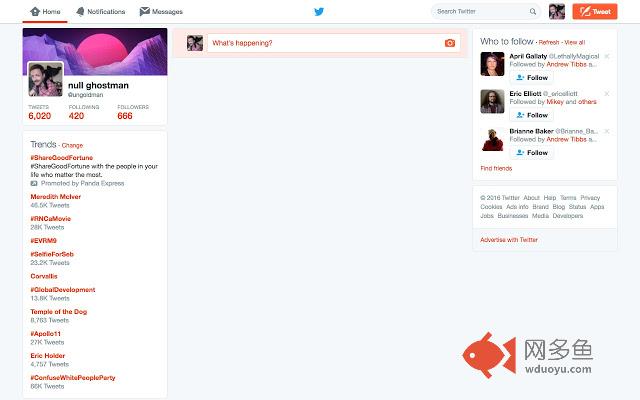640x400 pixels.
Task: Click Find friends link
Action: pyautogui.click(x=496, y=169)
